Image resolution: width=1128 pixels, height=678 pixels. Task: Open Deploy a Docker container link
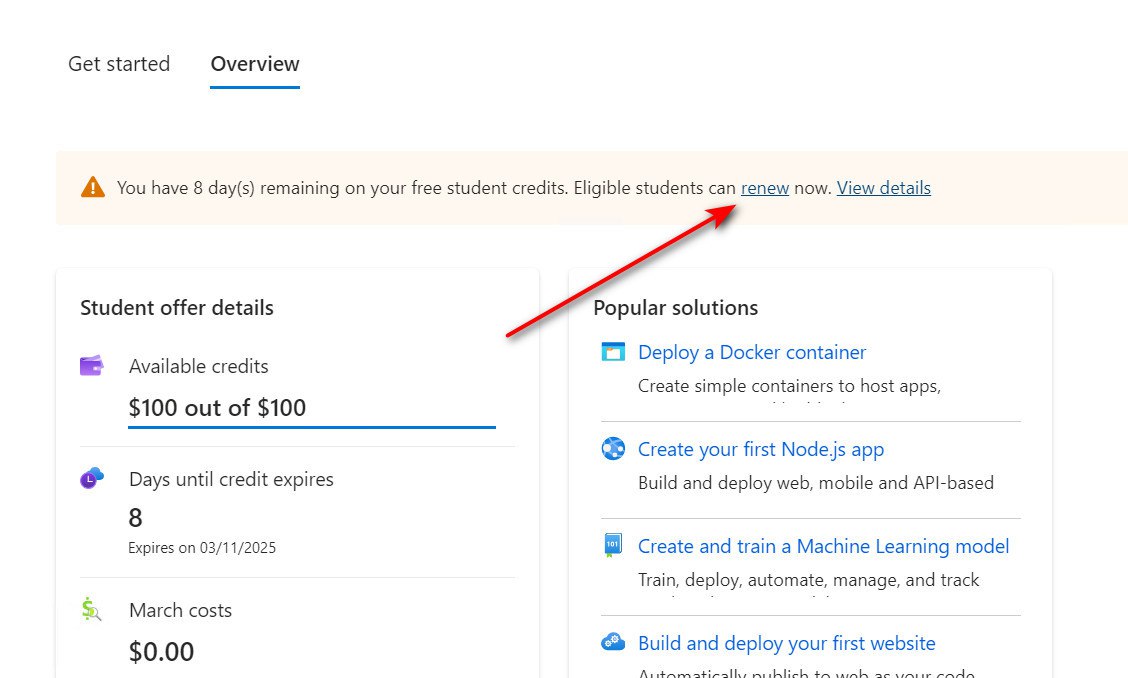752,352
